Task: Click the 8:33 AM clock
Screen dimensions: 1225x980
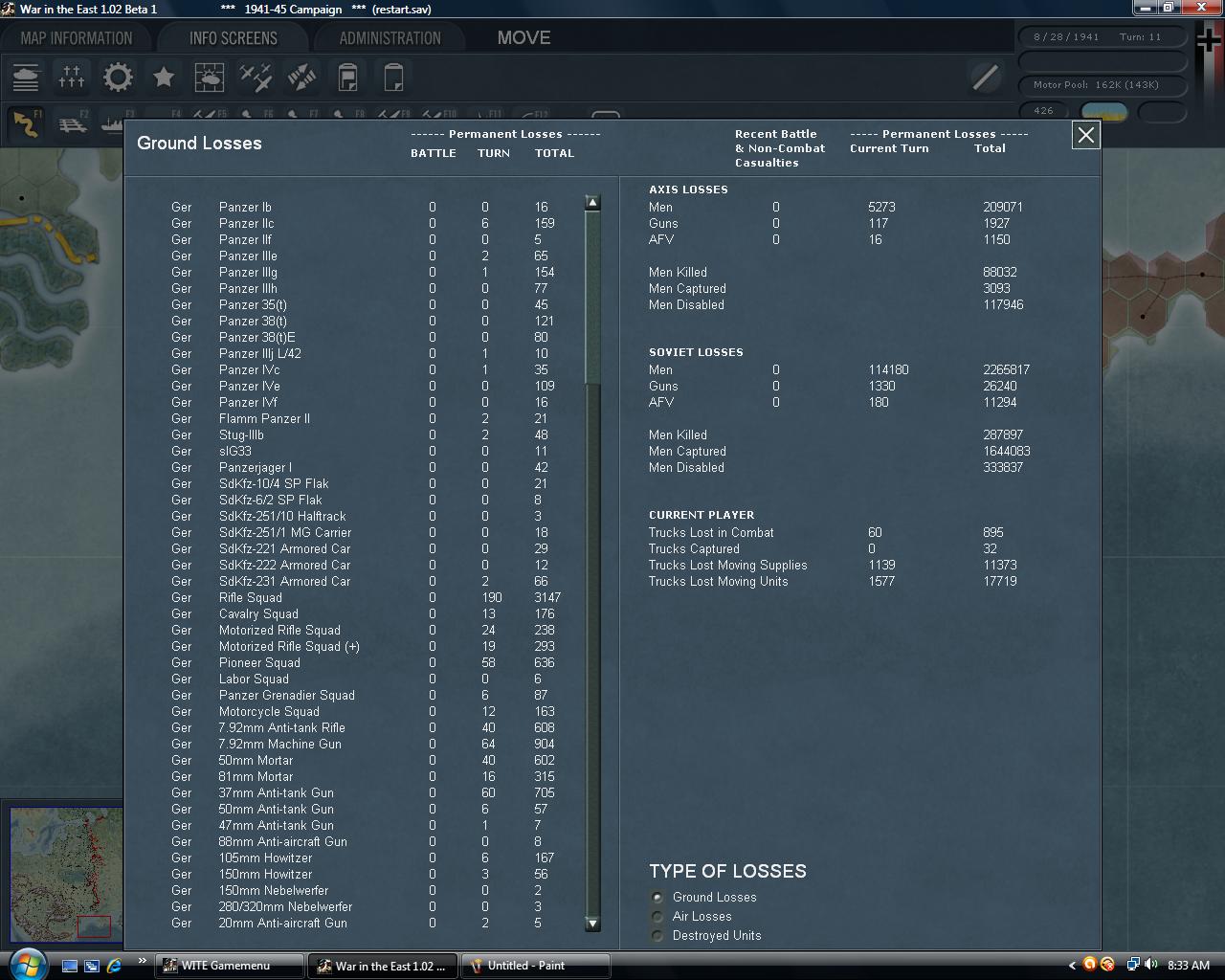Action: [1189, 966]
